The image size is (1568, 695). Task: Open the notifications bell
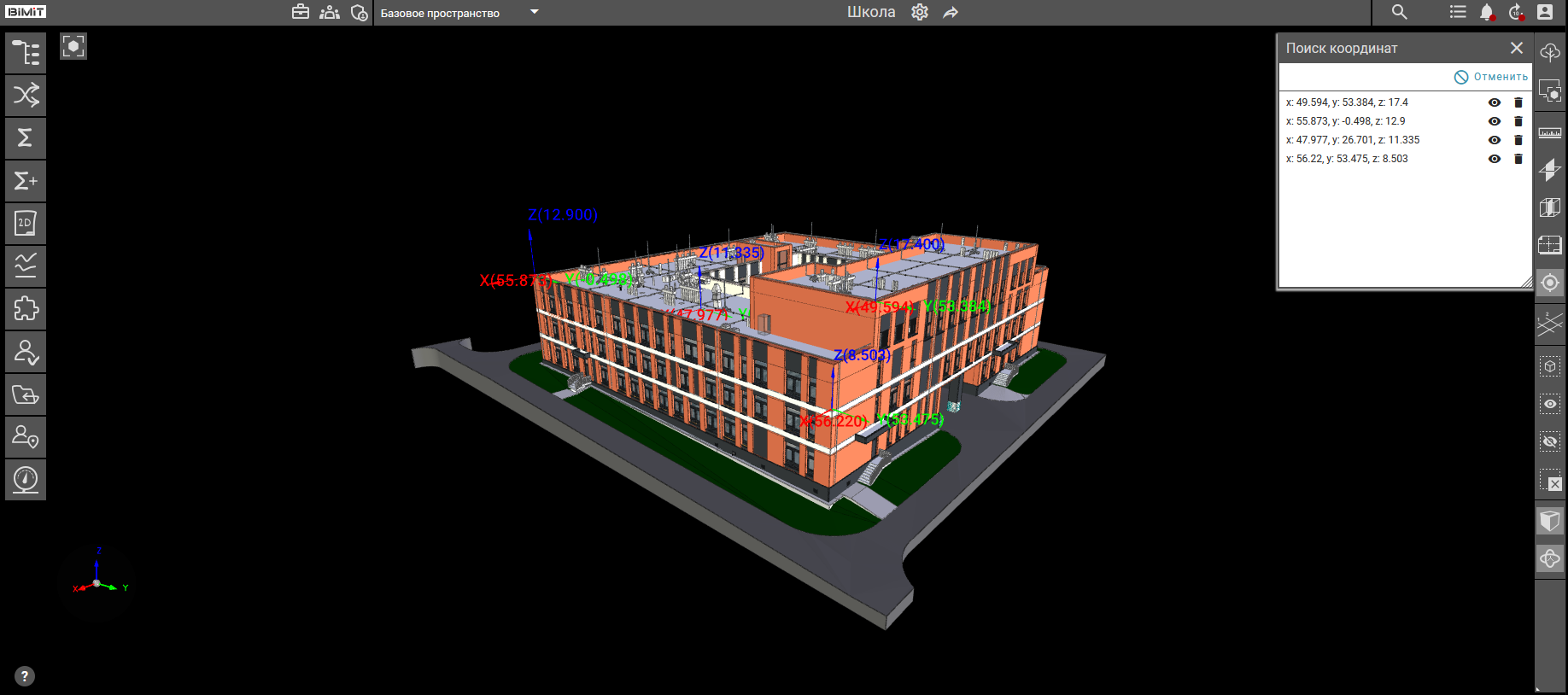1486,12
